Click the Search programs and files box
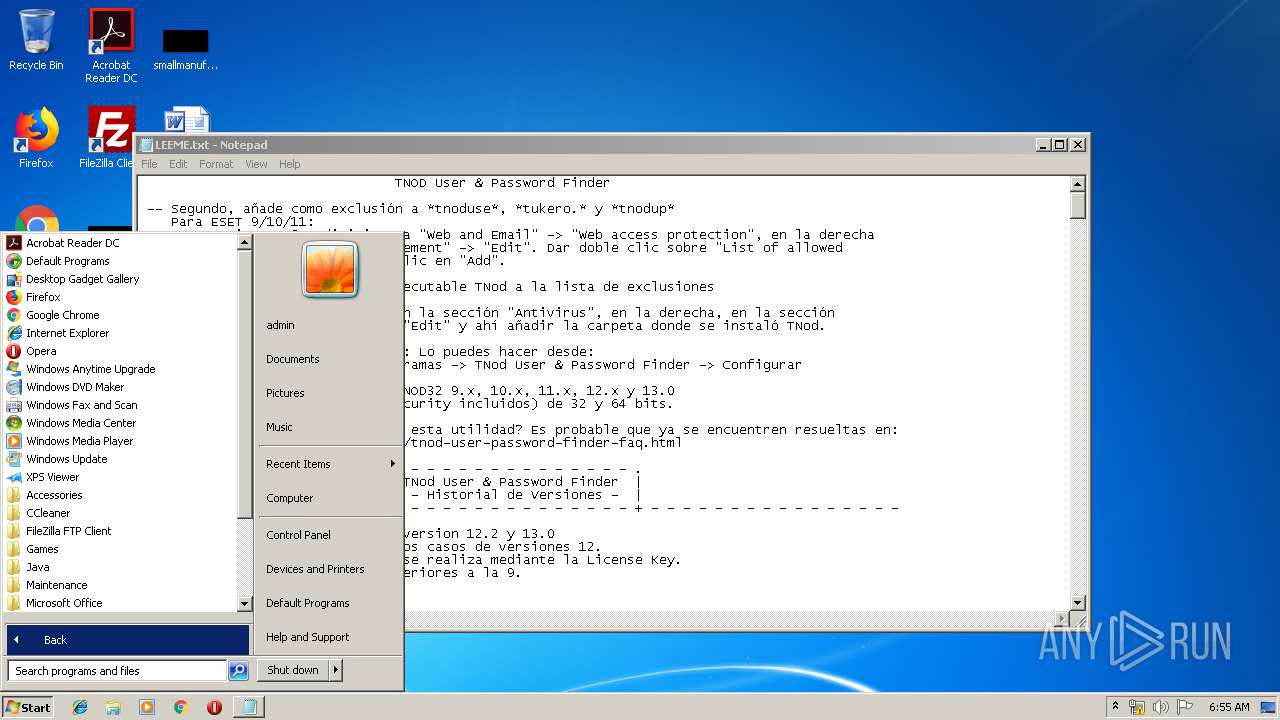Image resolution: width=1280 pixels, height=720 pixels. pyautogui.click(x=117, y=671)
